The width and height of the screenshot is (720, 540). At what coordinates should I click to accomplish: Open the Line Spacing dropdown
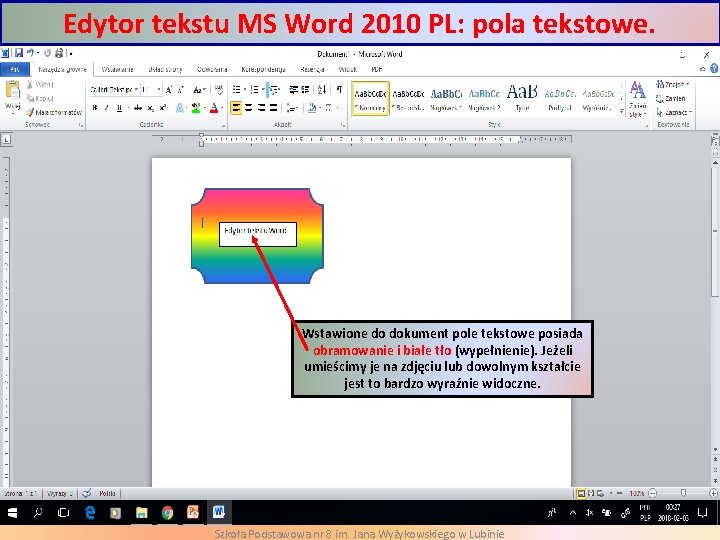[x=292, y=108]
